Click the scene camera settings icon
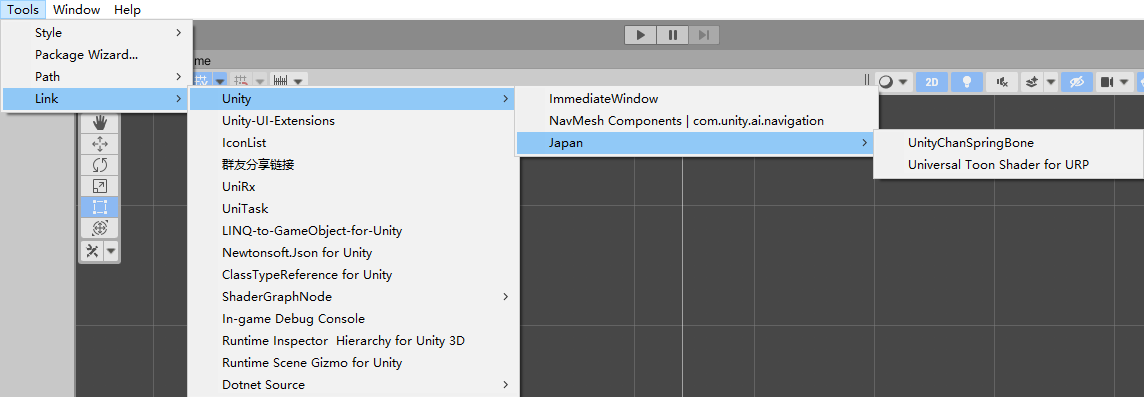1144x397 pixels. 1106,82
